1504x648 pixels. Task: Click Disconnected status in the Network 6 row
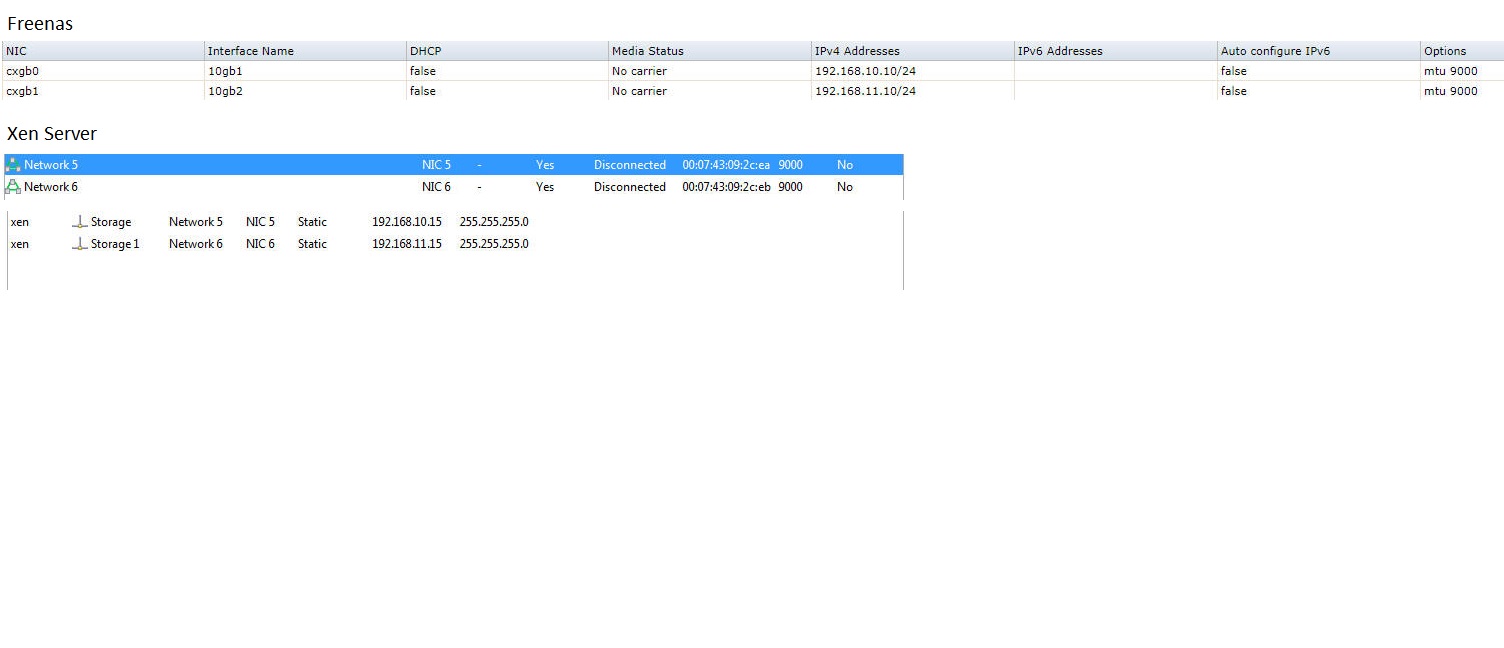[630, 187]
